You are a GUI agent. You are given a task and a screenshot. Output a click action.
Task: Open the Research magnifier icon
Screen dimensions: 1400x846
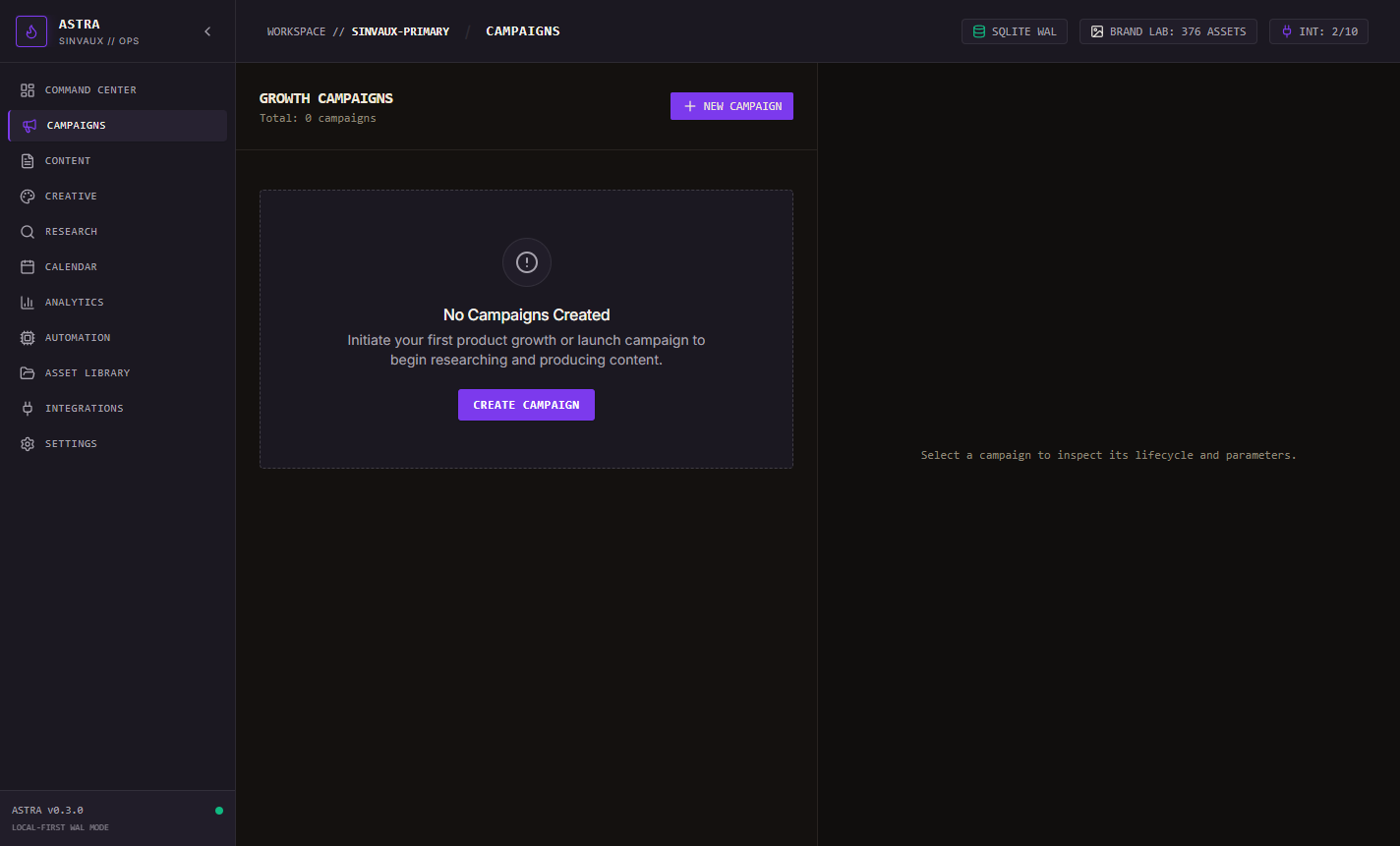(28, 232)
